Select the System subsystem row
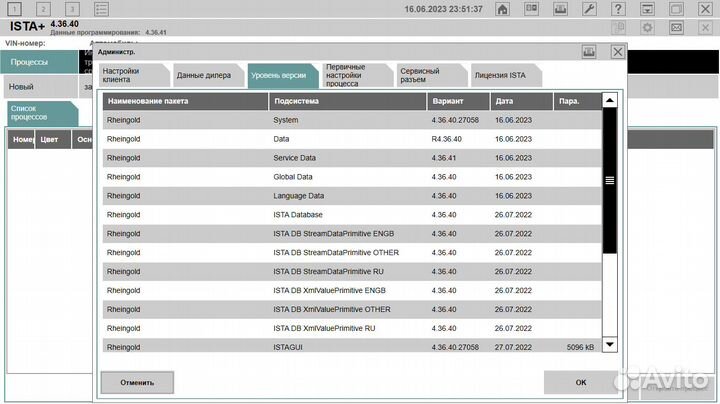Viewport: 720px width, 404px height. click(352, 120)
